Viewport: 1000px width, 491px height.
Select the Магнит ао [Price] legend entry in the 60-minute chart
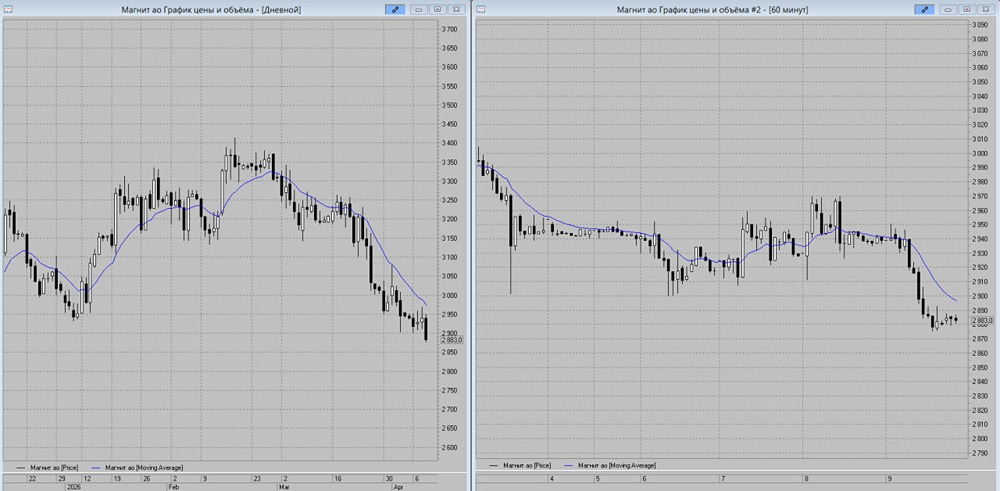pyautogui.click(x=521, y=466)
